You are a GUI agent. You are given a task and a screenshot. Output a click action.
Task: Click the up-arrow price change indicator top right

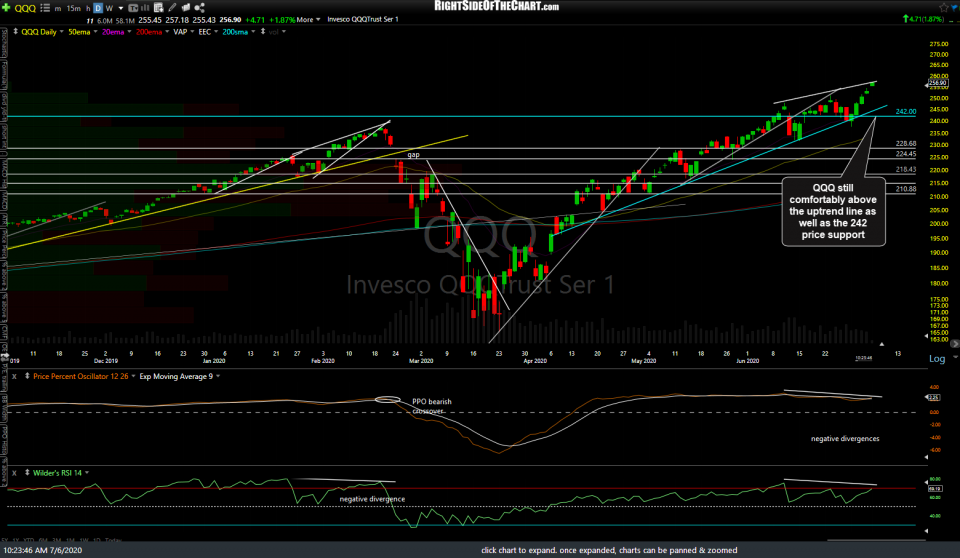(x=906, y=19)
